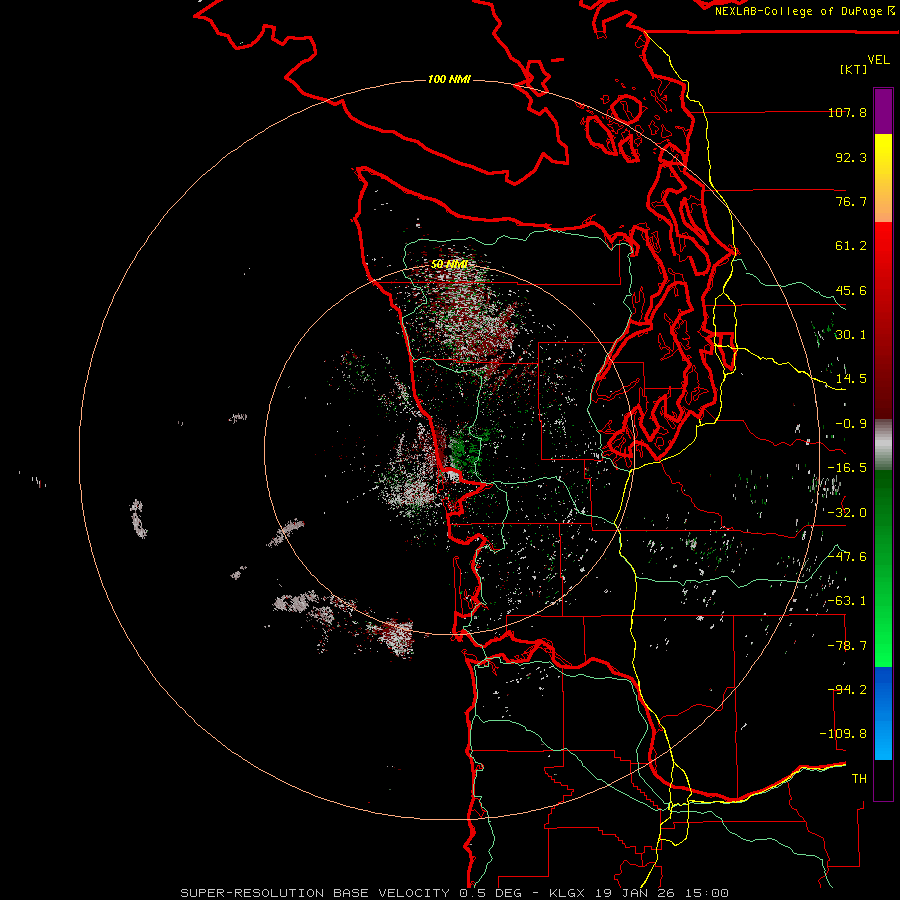Pick the purple segment of the color scale

pos(883,111)
